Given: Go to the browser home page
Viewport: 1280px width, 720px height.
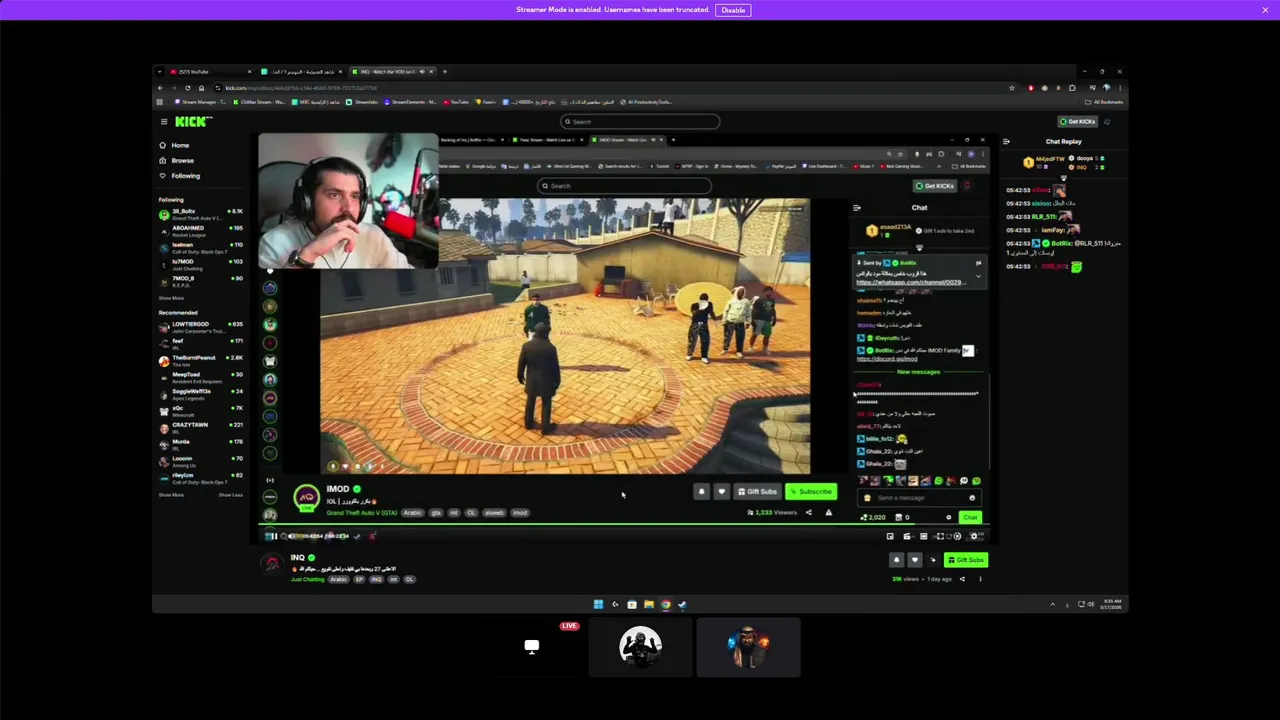Looking at the screenshot, I should (201, 88).
